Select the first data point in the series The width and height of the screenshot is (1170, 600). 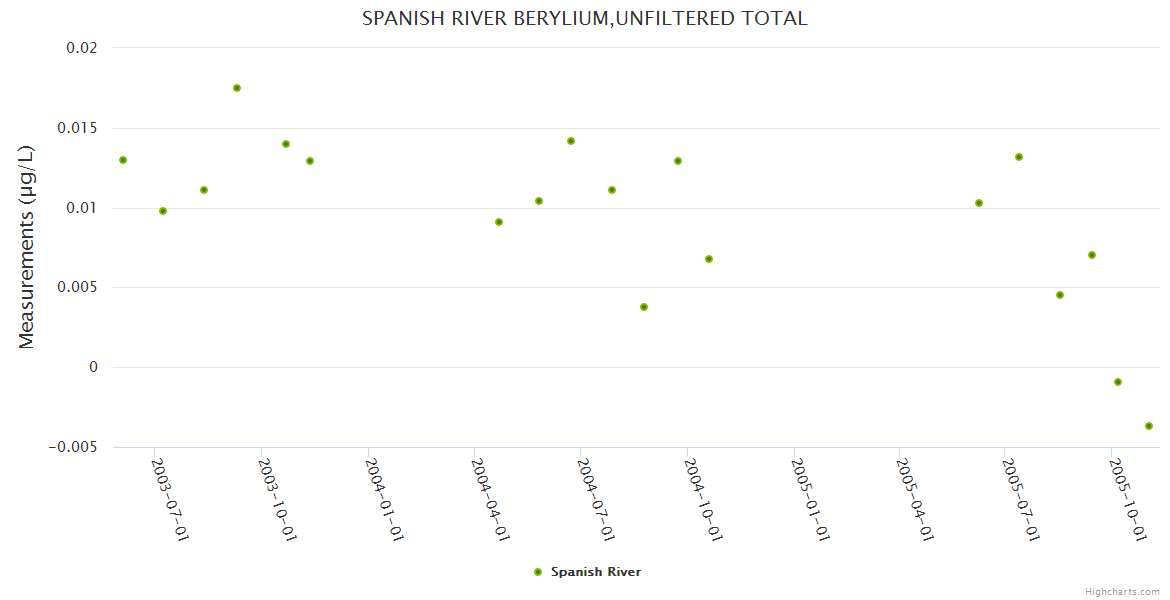coord(123,160)
